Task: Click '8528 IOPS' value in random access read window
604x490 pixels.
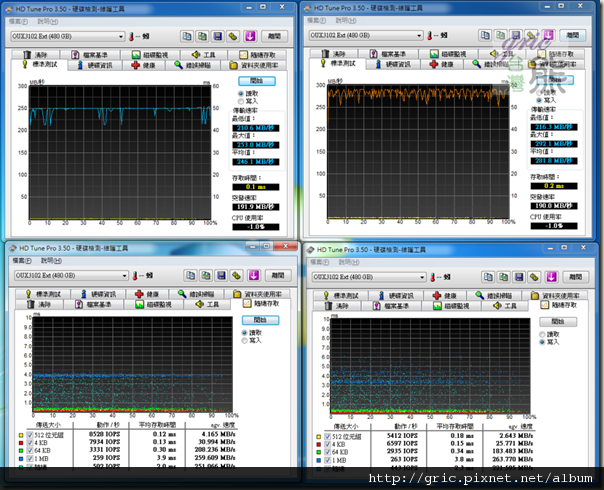Action: coord(104,434)
